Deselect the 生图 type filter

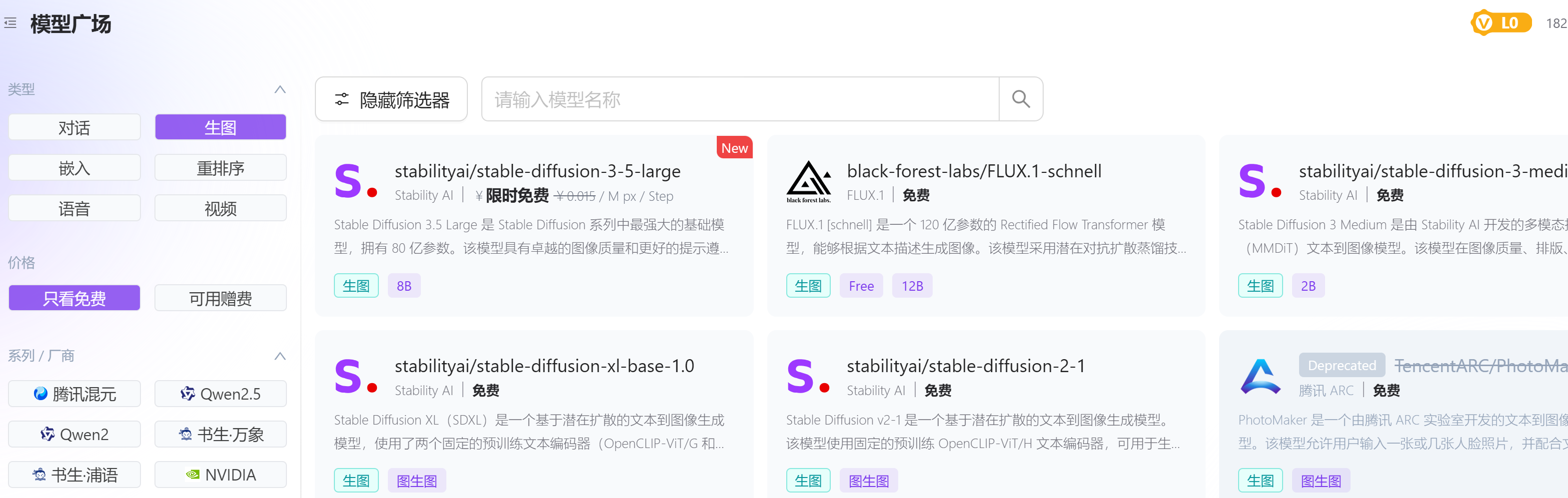pos(220,128)
